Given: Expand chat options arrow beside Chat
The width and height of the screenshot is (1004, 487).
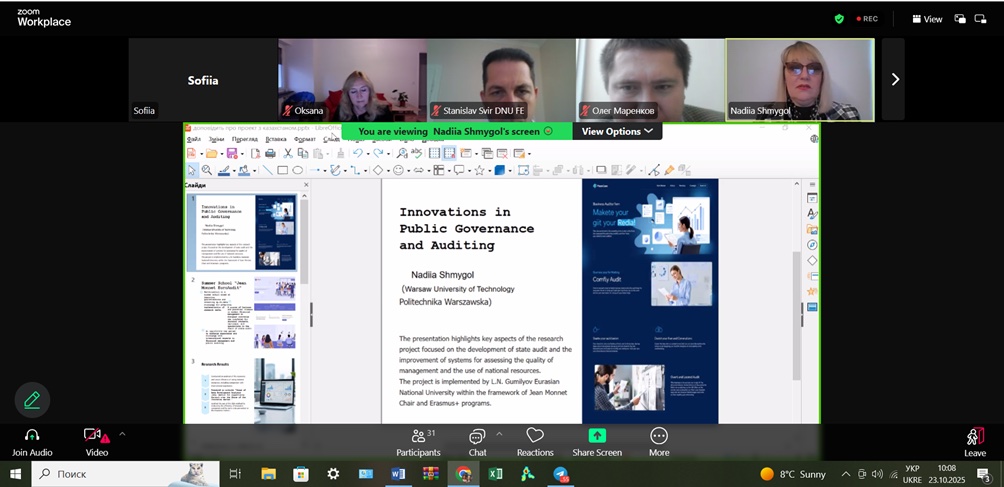Looking at the screenshot, I should tap(499, 434).
